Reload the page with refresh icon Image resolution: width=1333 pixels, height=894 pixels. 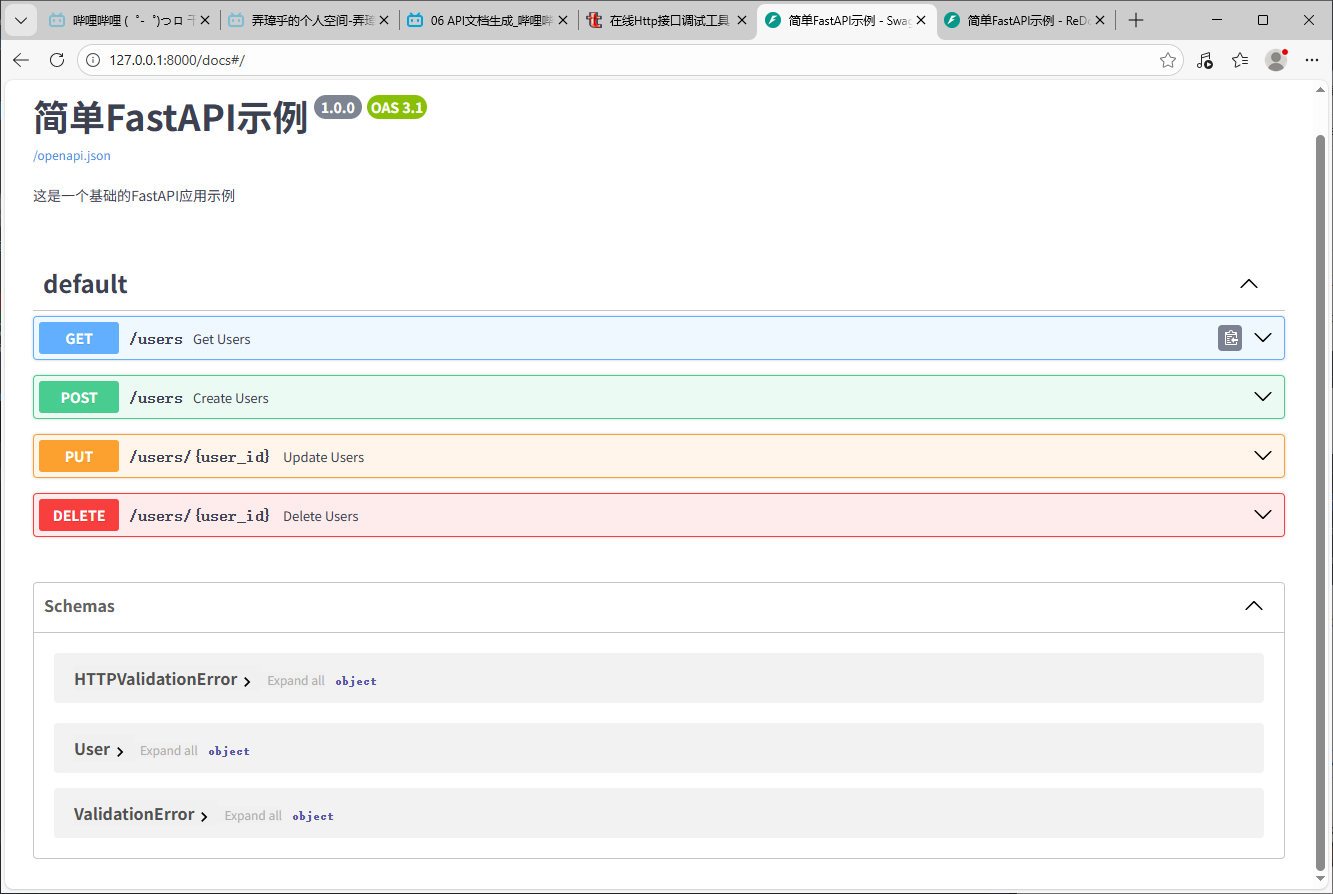(x=57, y=60)
